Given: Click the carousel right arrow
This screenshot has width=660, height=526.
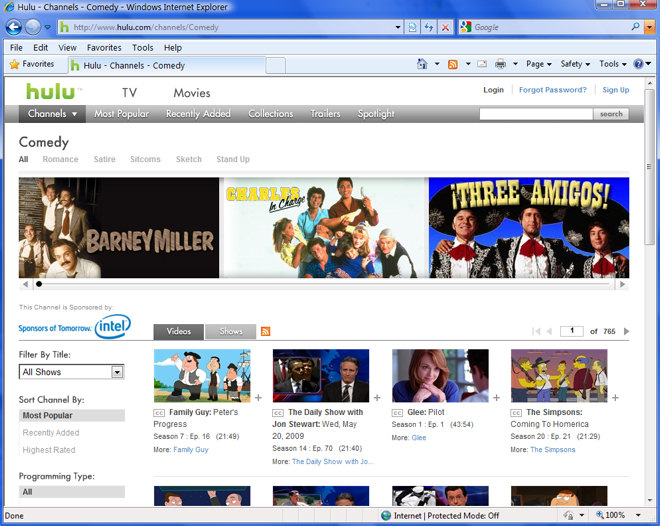Looking at the screenshot, I should pos(622,284).
